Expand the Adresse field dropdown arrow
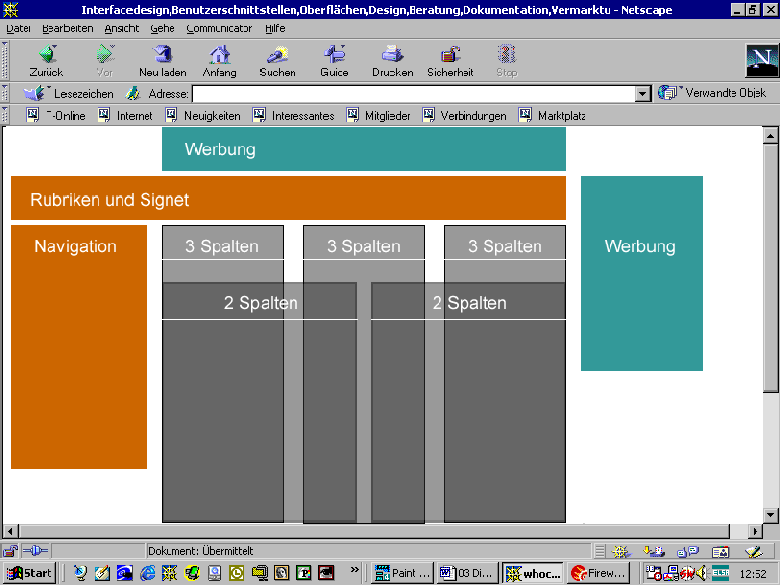Viewport: 780px width, 585px height. [643, 93]
